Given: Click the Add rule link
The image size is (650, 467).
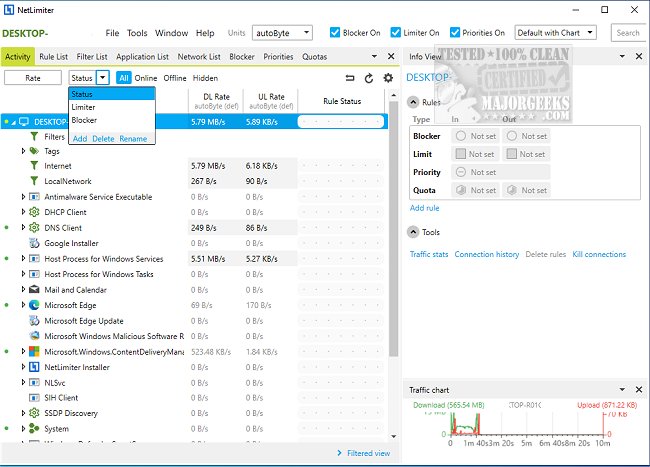Looking at the screenshot, I should (x=424, y=208).
